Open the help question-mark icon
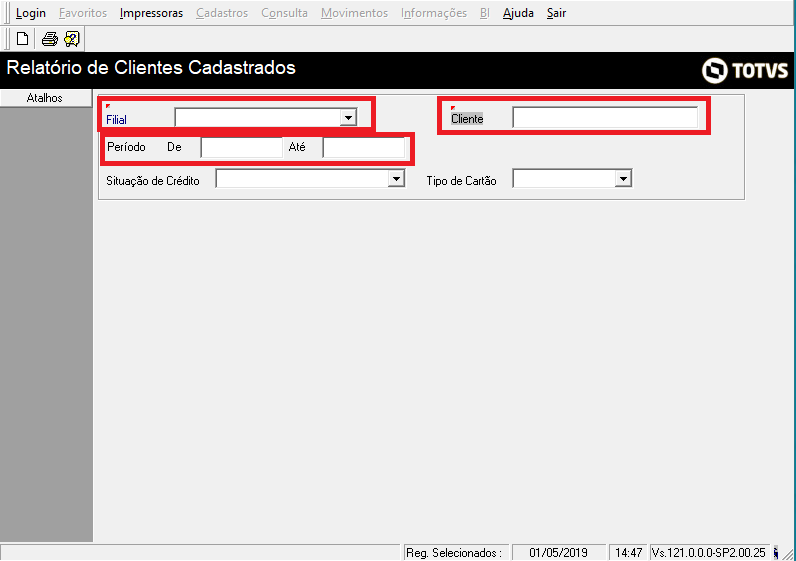Viewport: 796px width, 561px height. pyautogui.click(x=72, y=39)
